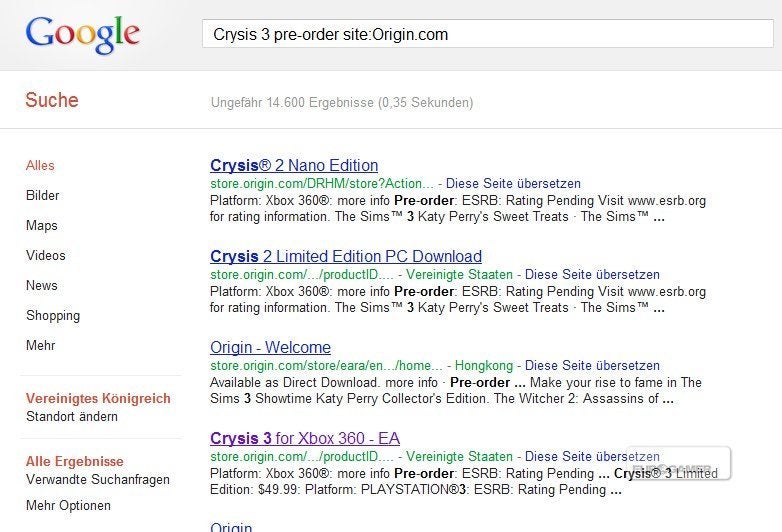
Task: Click Standort ändern to change location
Action: [72, 416]
